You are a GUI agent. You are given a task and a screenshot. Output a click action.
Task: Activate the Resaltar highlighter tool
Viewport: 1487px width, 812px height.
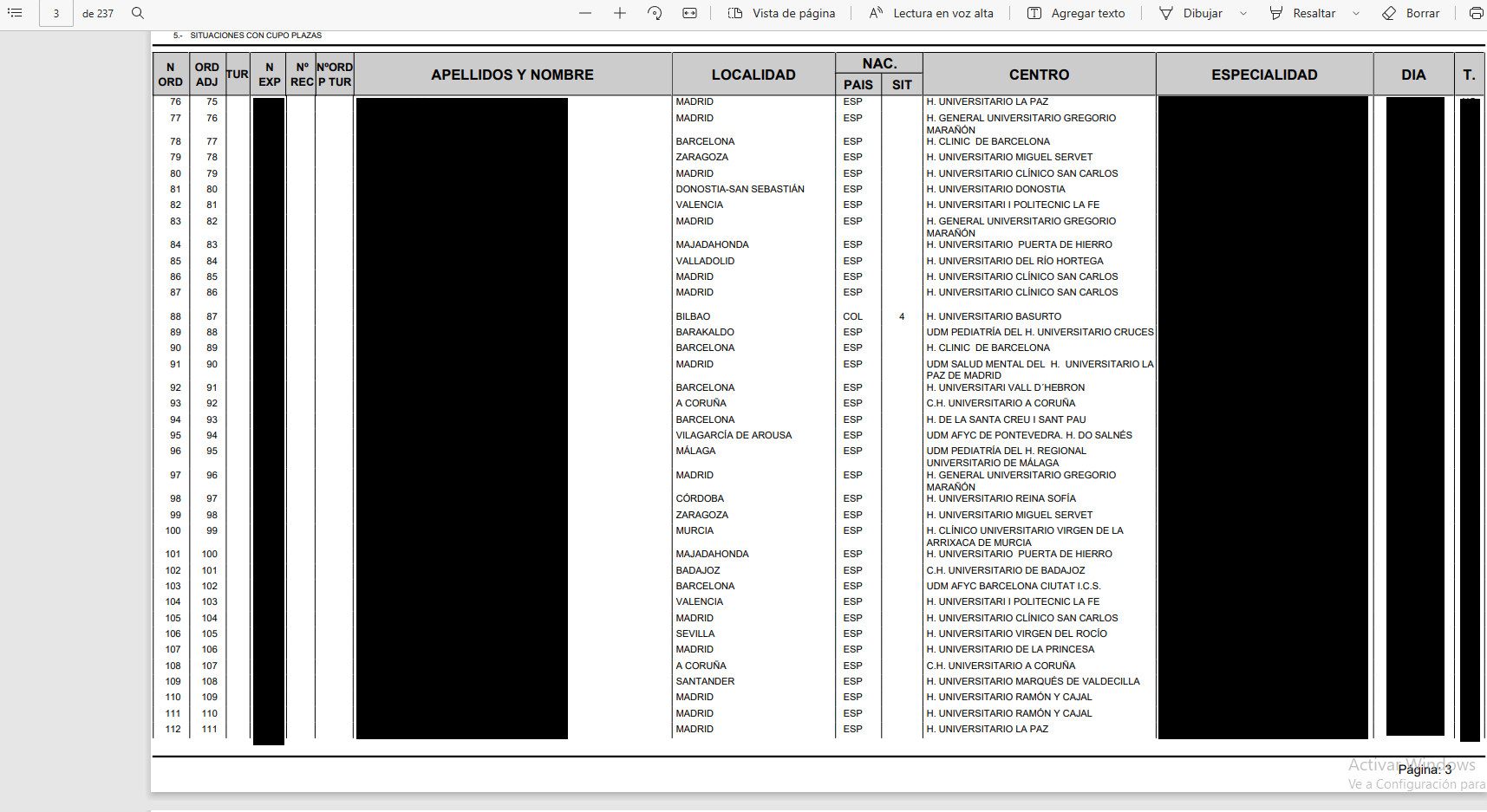click(1302, 13)
